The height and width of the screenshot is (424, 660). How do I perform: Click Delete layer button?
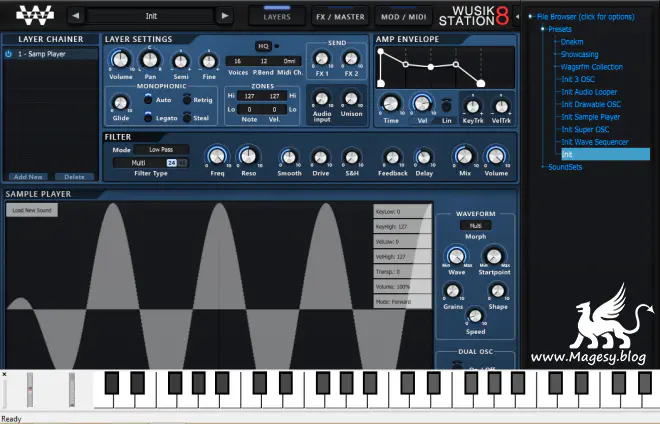click(x=75, y=177)
